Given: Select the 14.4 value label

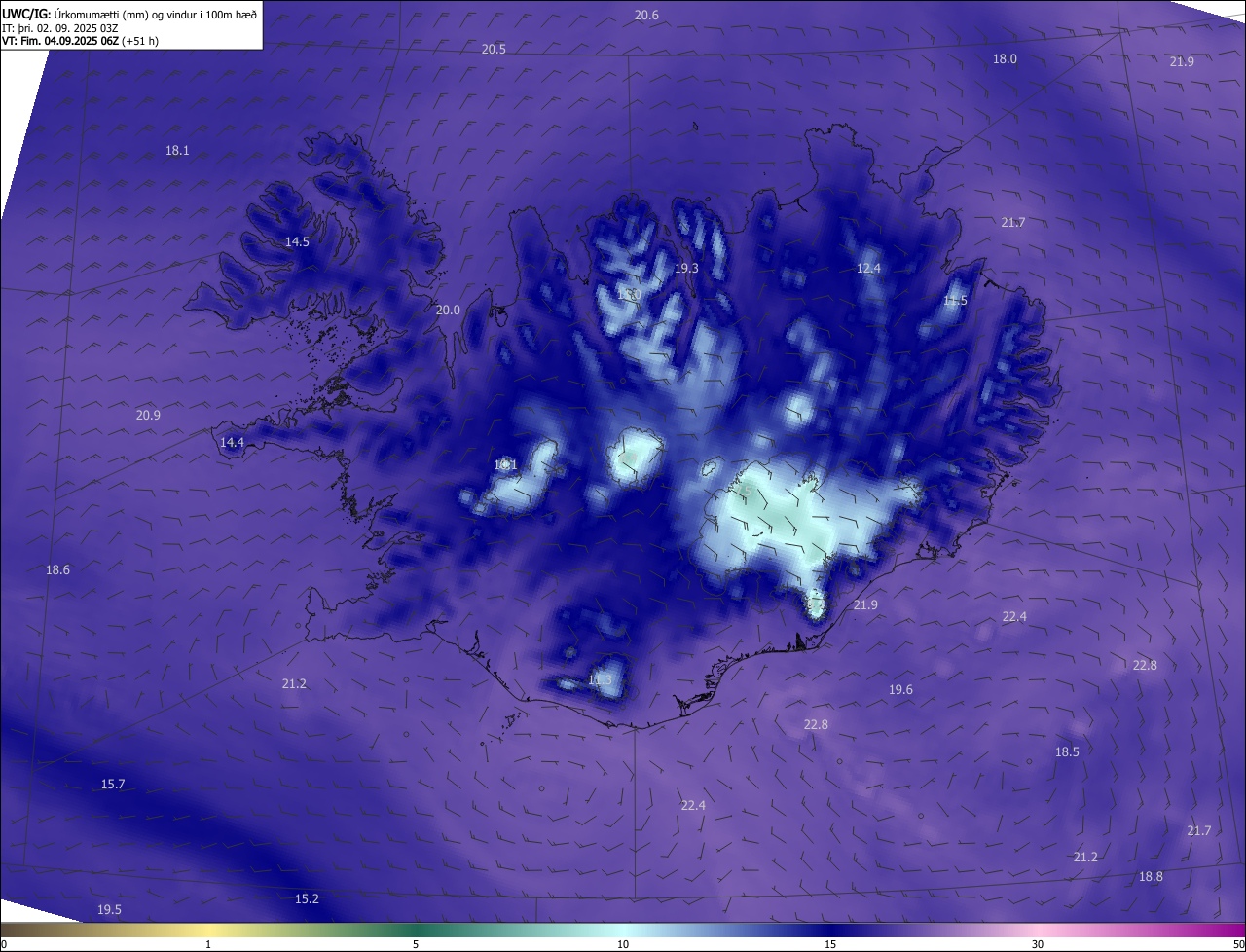Looking at the screenshot, I should tap(232, 442).
